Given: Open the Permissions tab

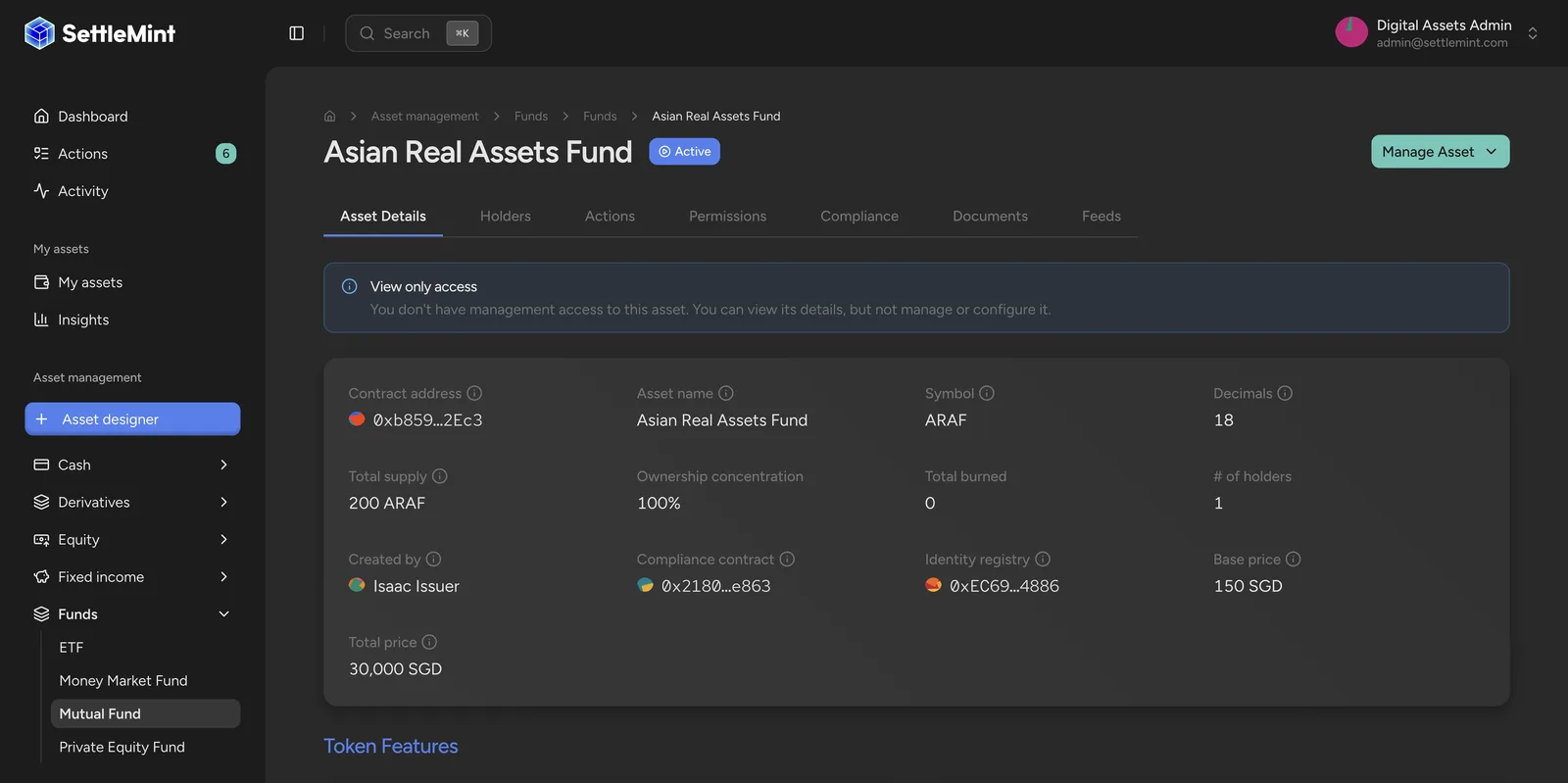Looking at the screenshot, I should (x=727, y=217).
